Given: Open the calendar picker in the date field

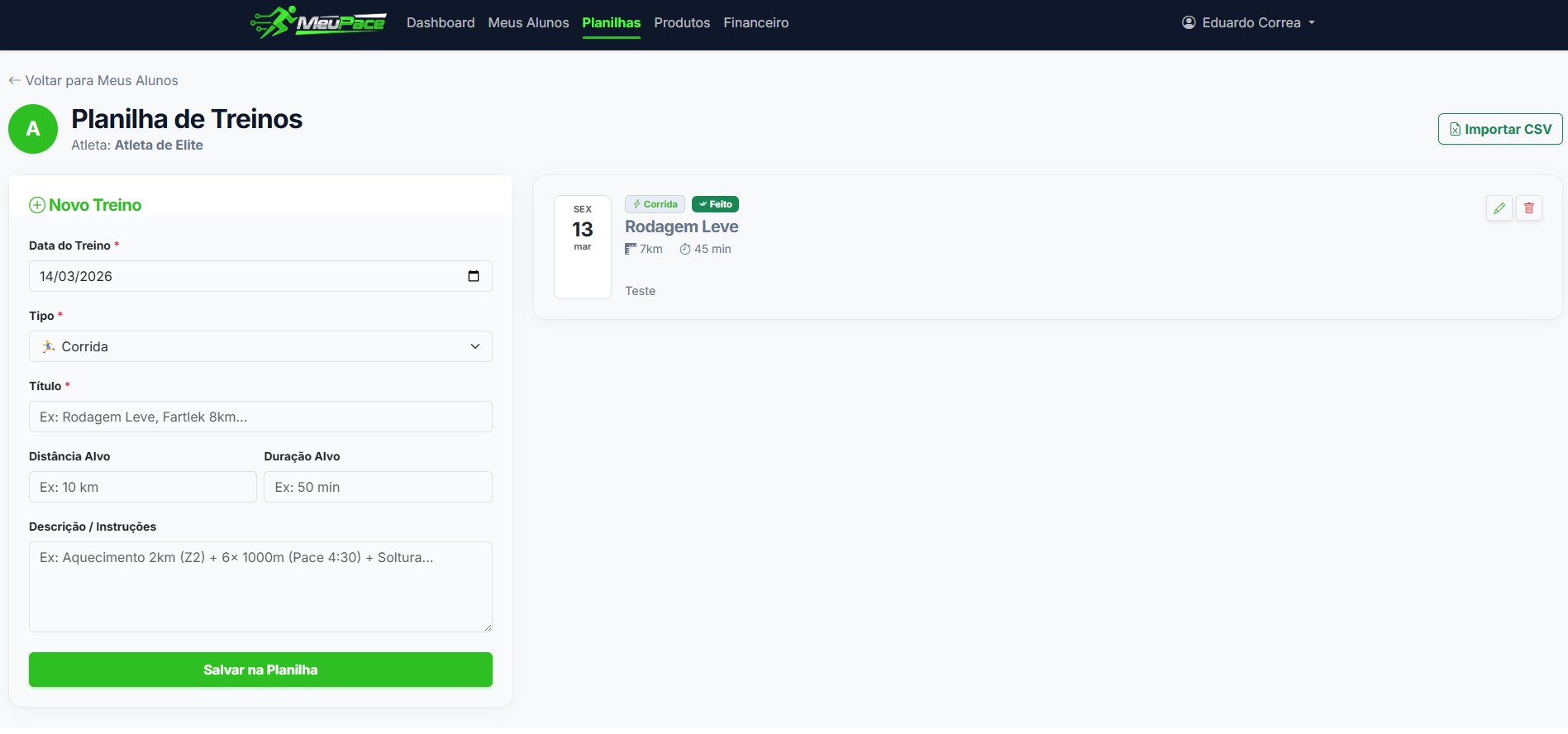Looking at the screenshot, I should coord(474,276).
